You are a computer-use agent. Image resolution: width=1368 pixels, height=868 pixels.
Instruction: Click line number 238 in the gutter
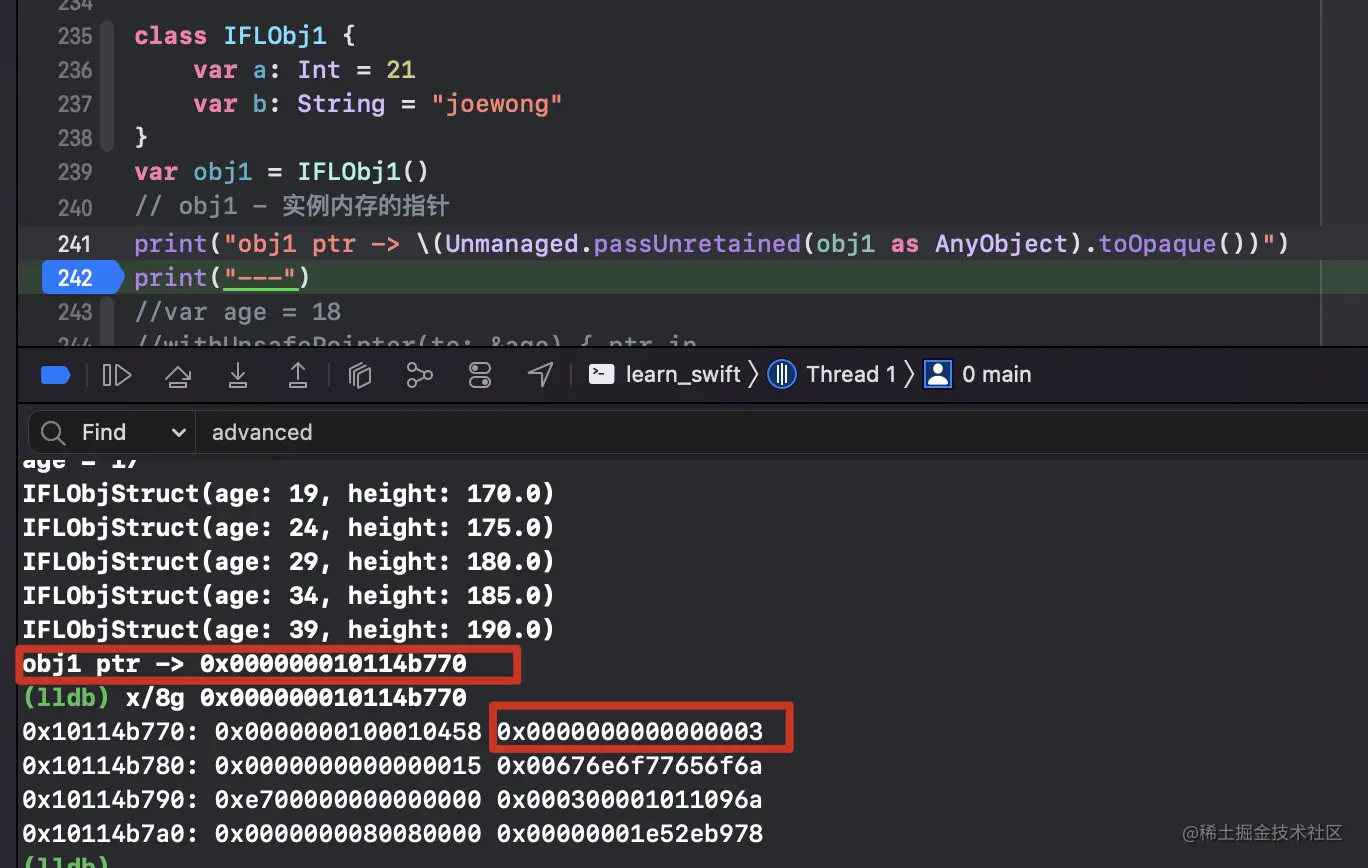coord(75,138)
